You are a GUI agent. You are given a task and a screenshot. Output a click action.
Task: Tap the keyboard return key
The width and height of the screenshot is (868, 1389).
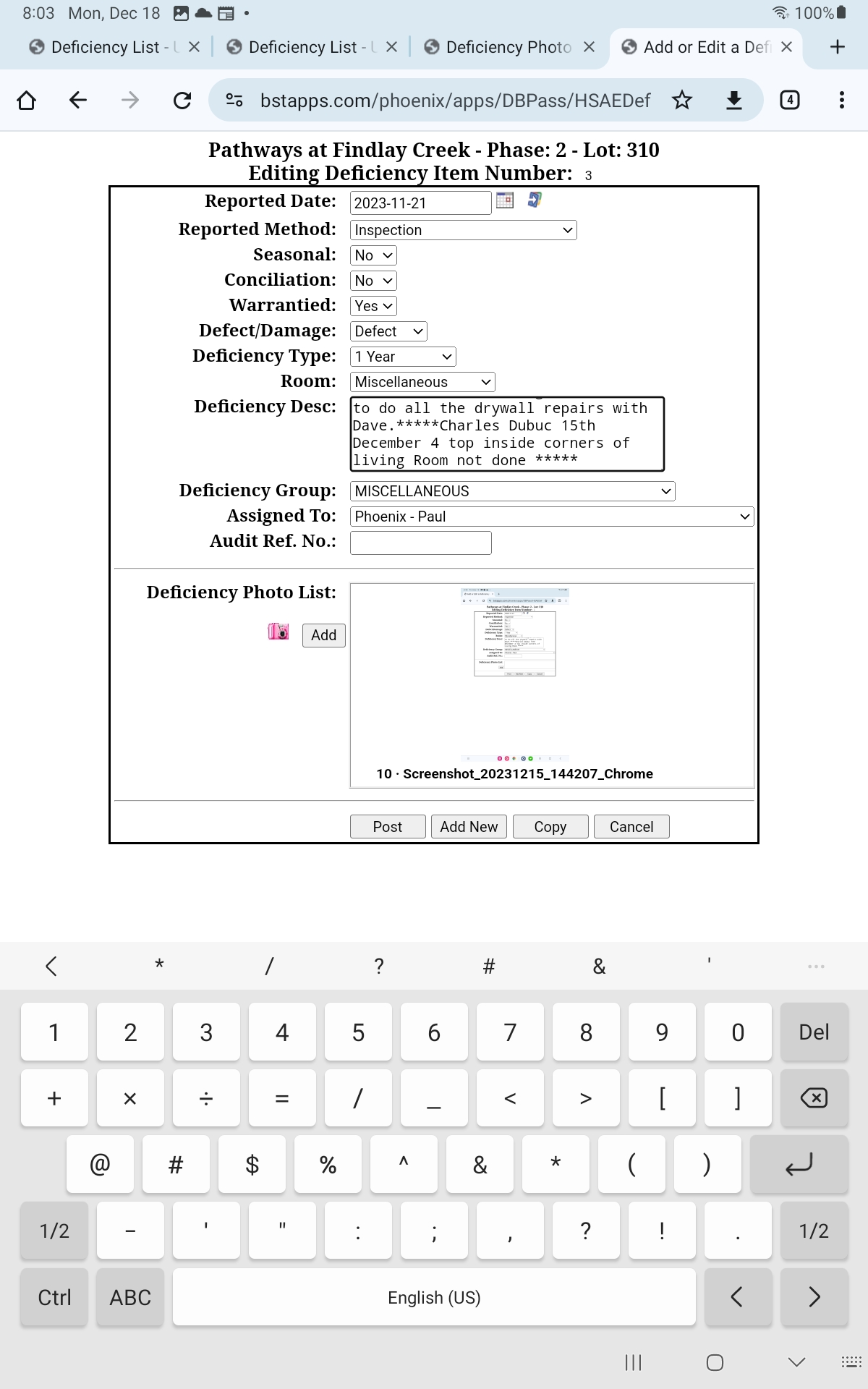799,1165
